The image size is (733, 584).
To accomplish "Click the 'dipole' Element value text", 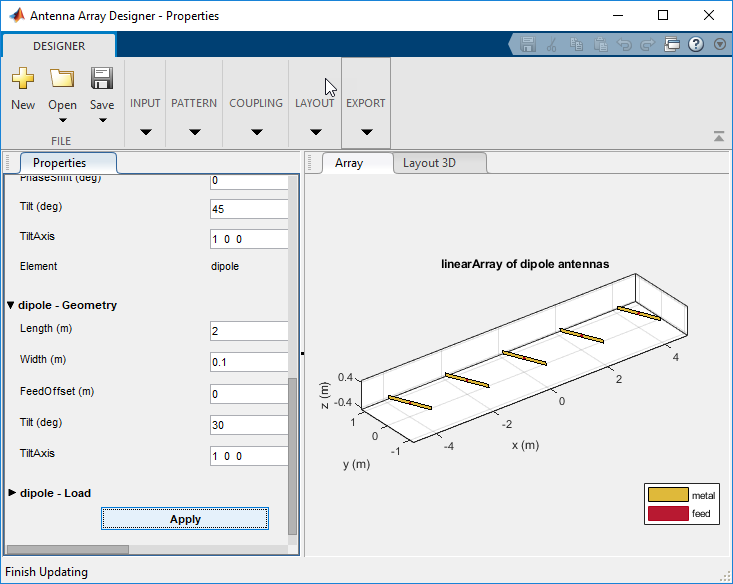I will [x=225, y=266].
